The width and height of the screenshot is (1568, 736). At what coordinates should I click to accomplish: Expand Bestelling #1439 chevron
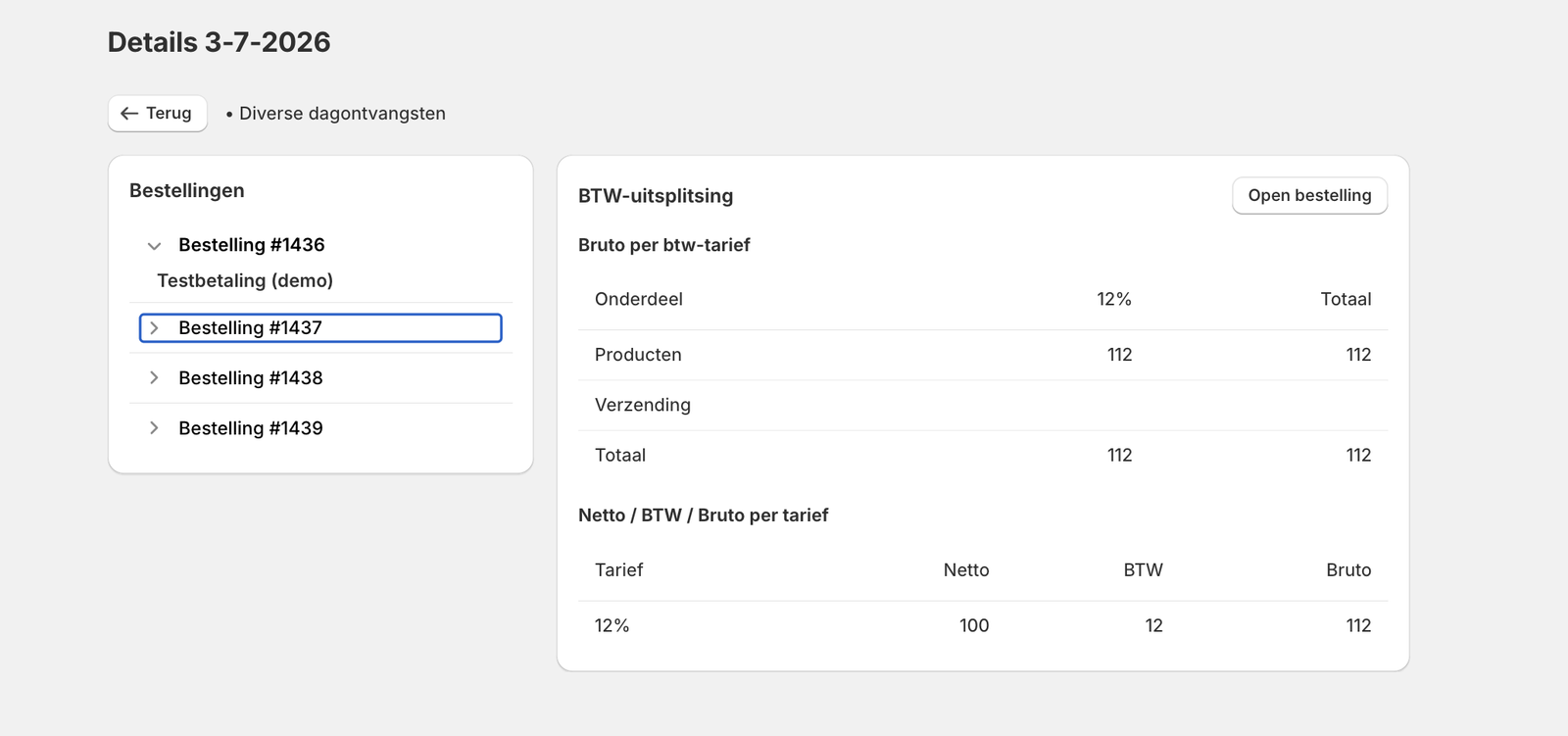(x=154, y=428)
